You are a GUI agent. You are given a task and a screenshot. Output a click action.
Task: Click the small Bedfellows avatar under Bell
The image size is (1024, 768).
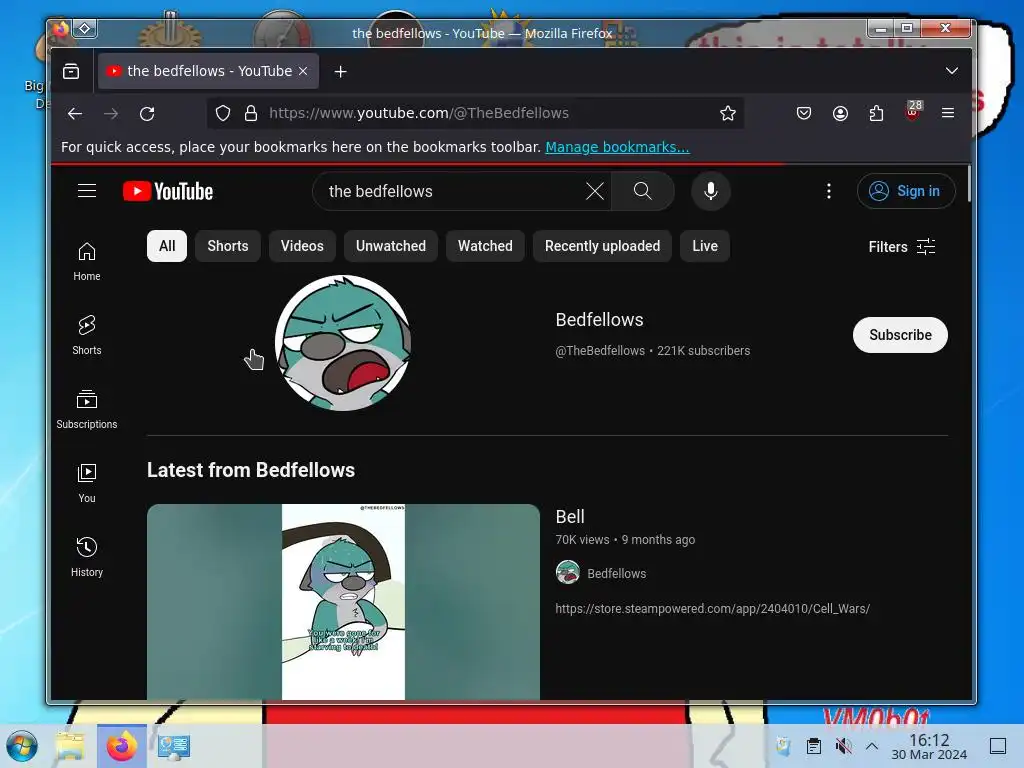point(568,573)
